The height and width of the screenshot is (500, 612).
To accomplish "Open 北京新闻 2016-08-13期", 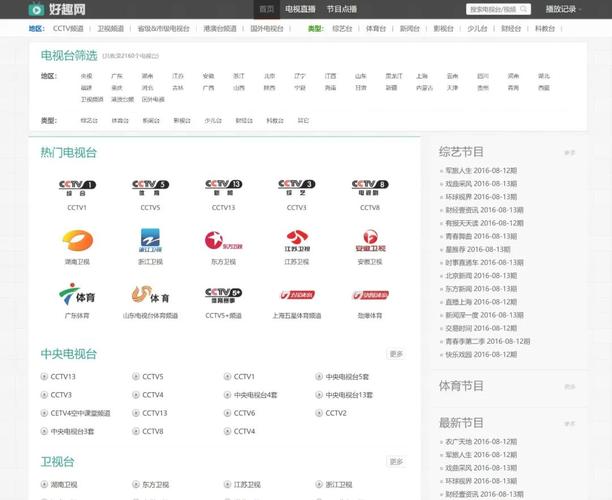I will (x=481, y=276).
